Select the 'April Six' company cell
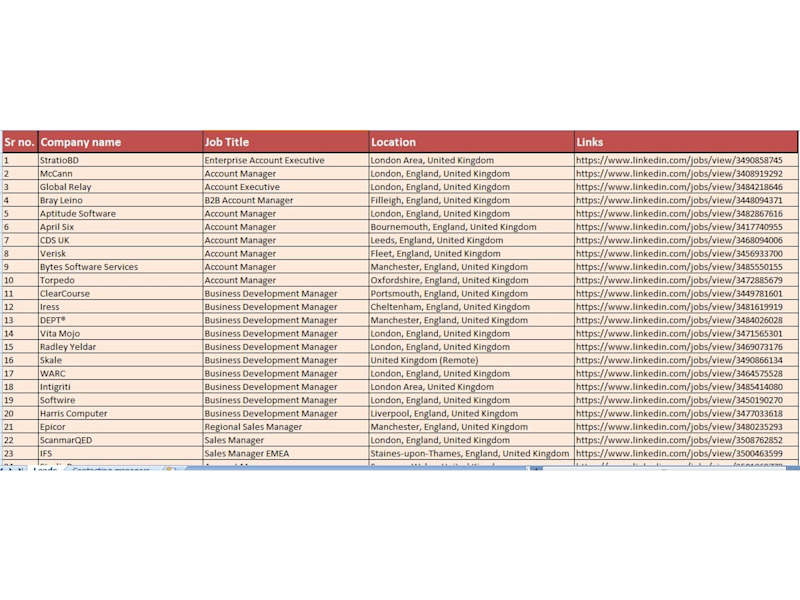 pos(120,227)
